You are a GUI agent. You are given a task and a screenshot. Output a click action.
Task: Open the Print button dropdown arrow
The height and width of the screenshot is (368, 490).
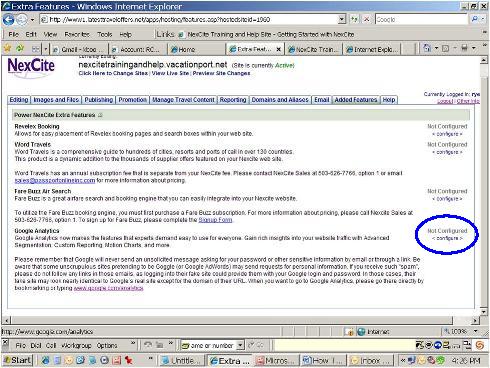coord(474,48)
